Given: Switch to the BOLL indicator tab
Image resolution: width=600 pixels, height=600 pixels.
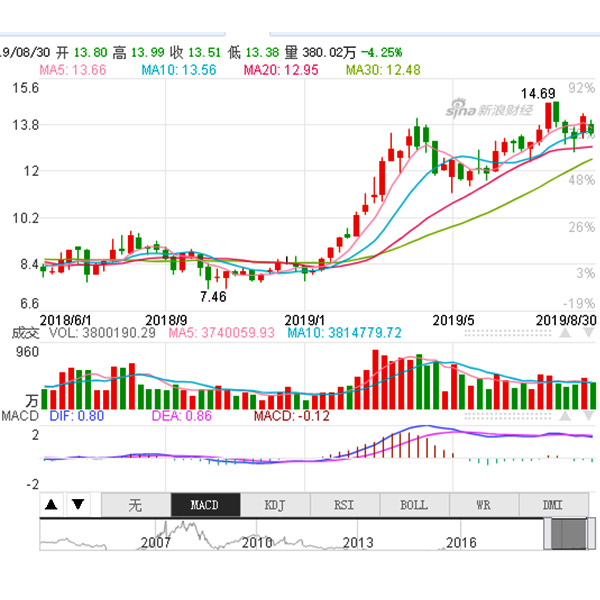Looking at the screenshot, I should click(x=414, y=505).
